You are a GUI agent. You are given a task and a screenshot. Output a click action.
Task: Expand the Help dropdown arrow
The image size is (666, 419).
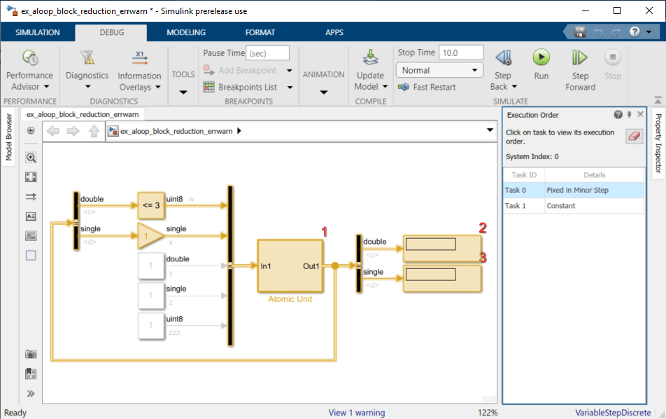pyautogui.click(x=649, y=32)
